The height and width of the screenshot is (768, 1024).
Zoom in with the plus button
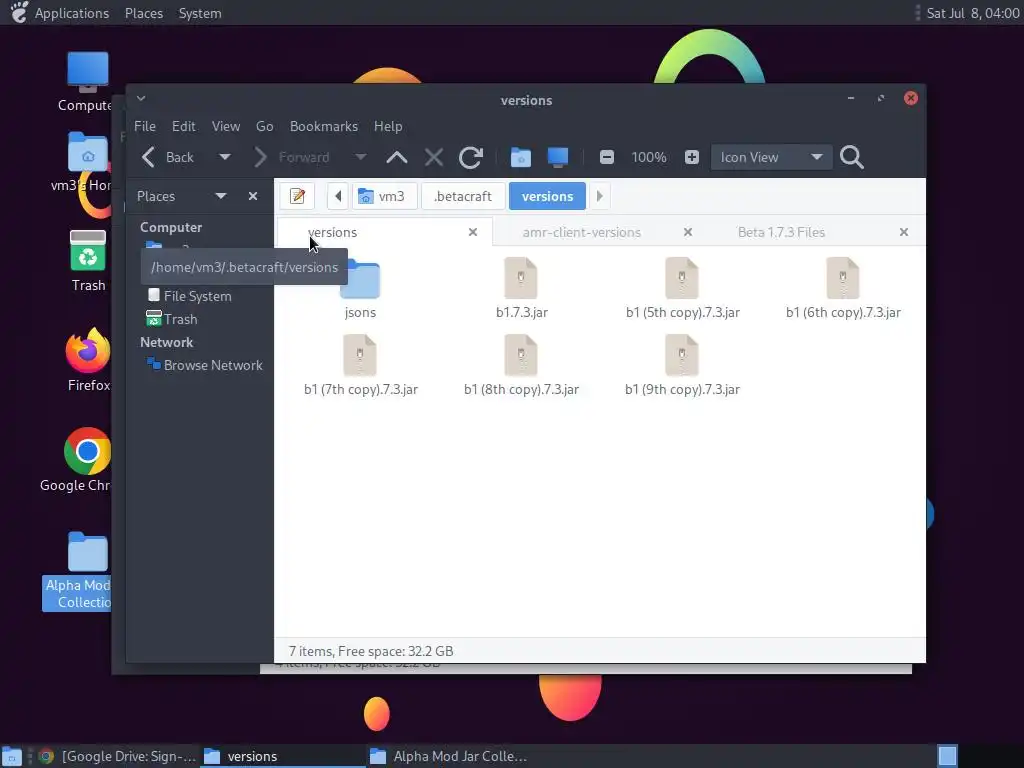(692, 157)
